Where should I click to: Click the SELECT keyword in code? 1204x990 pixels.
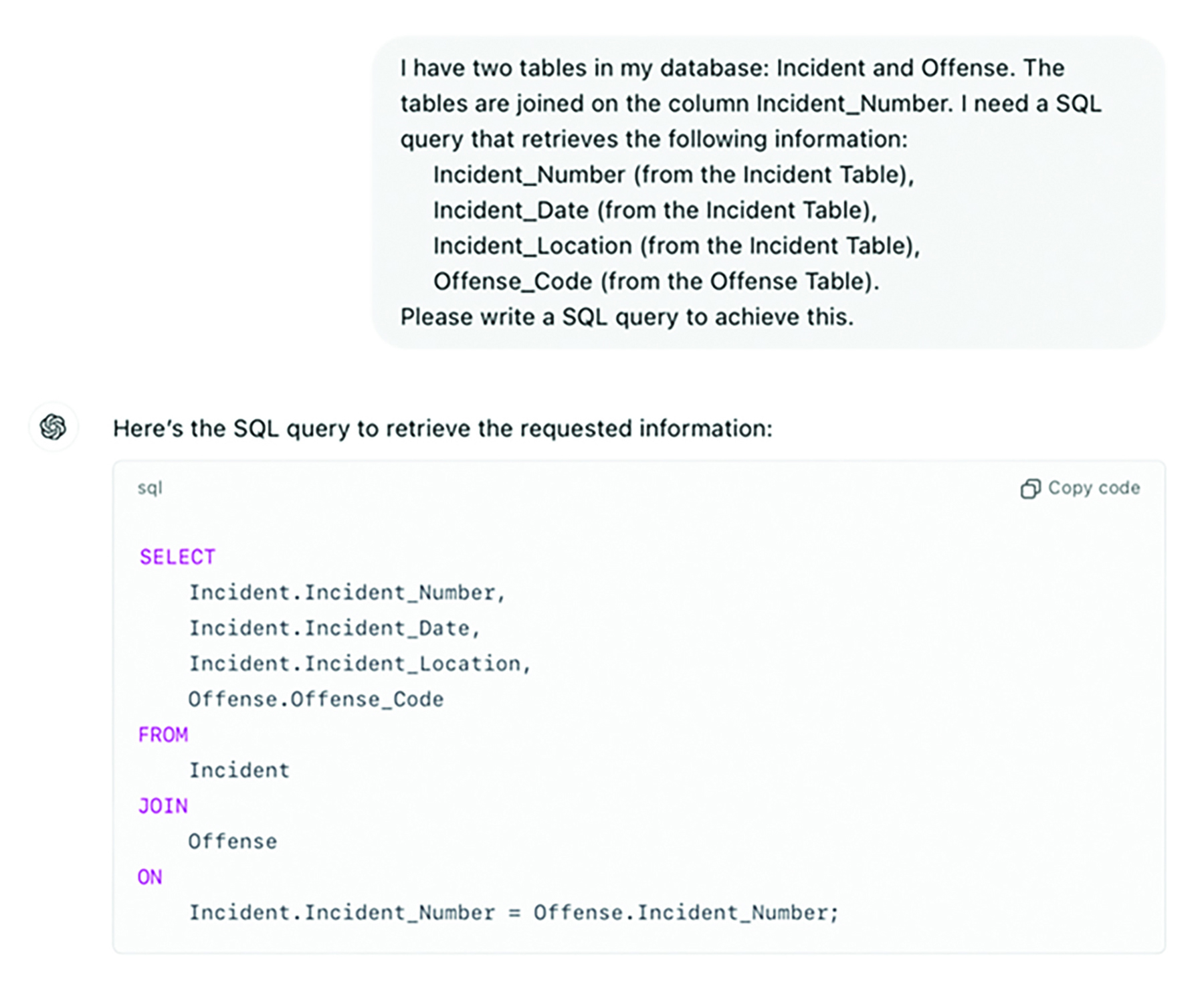177,557
